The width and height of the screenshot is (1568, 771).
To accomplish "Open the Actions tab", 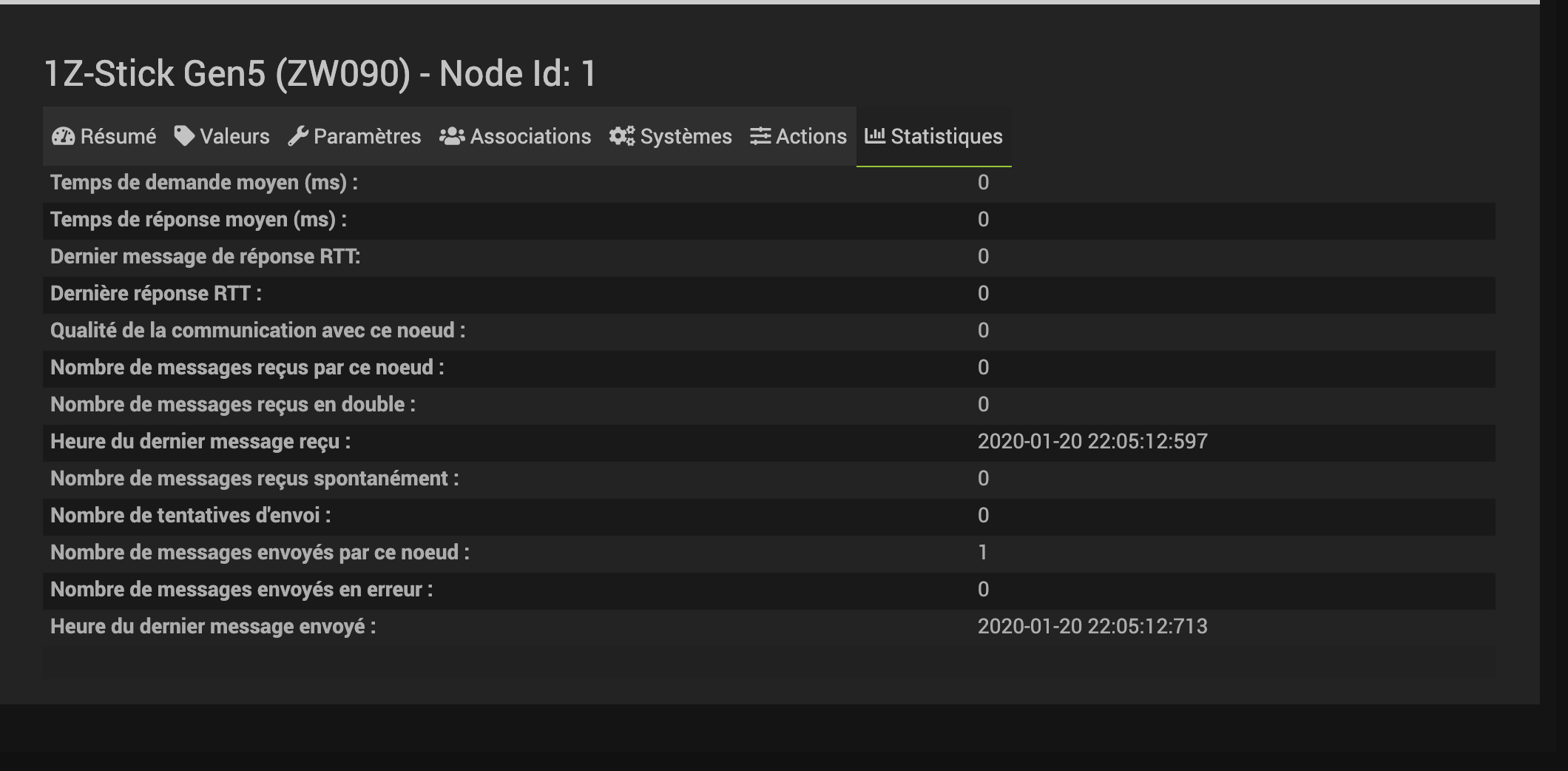I will click(x=798, y=136).
